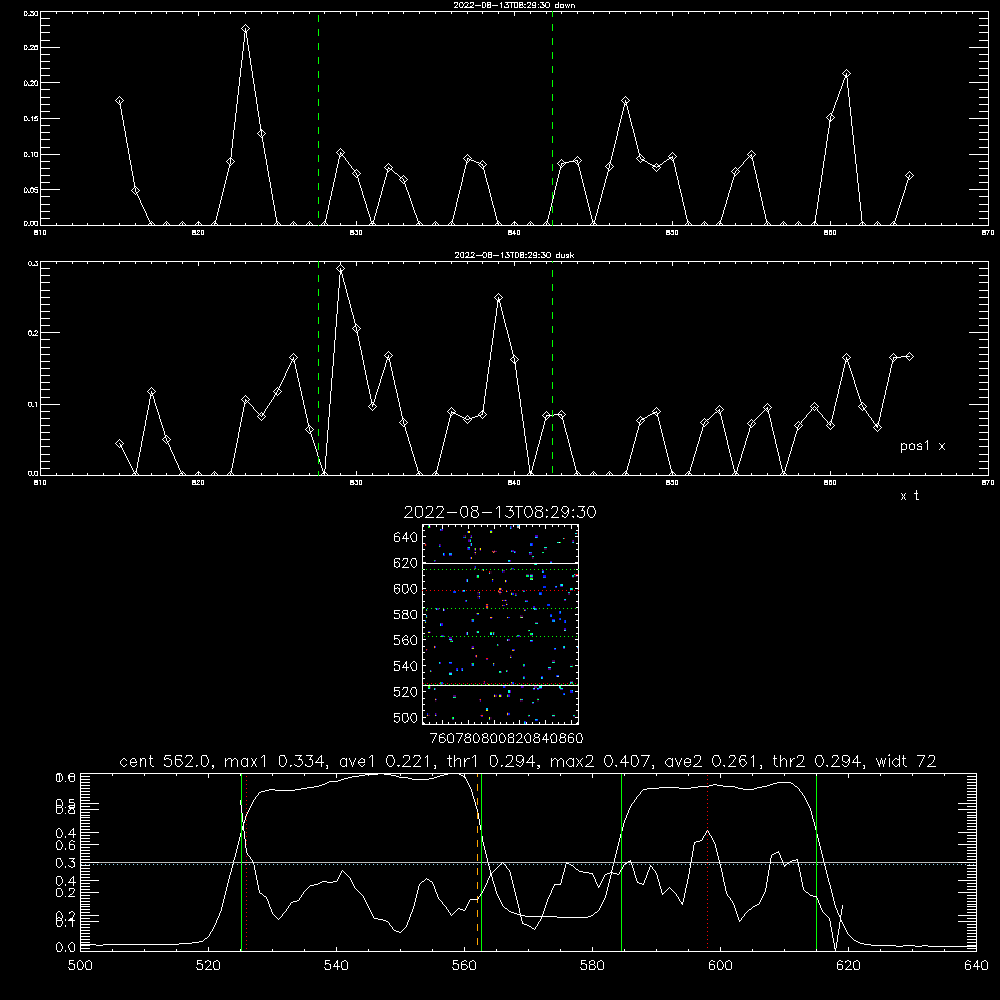The image size is (1000, 1000).
Task: Click the solid green vertical line near 585 in the bottom plot
Action: coord(621,862)
